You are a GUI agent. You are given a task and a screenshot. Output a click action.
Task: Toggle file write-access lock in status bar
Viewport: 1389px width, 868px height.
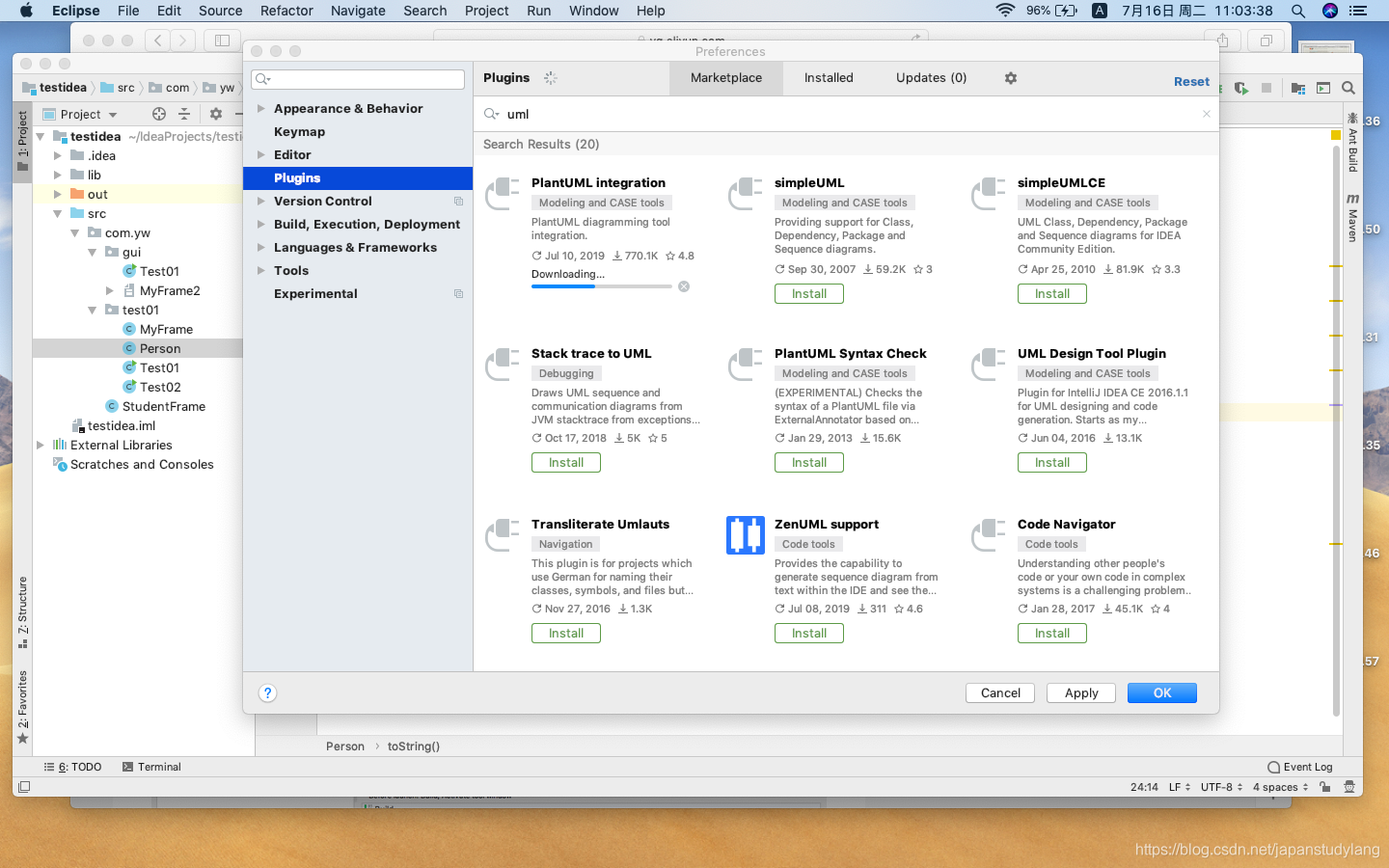pos(1324,786)
